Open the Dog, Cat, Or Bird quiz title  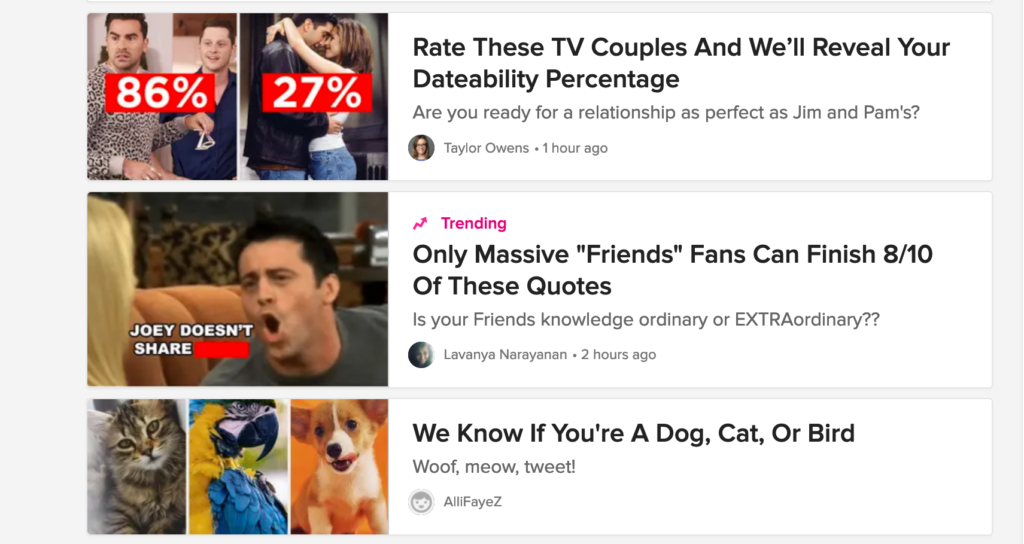633,433
